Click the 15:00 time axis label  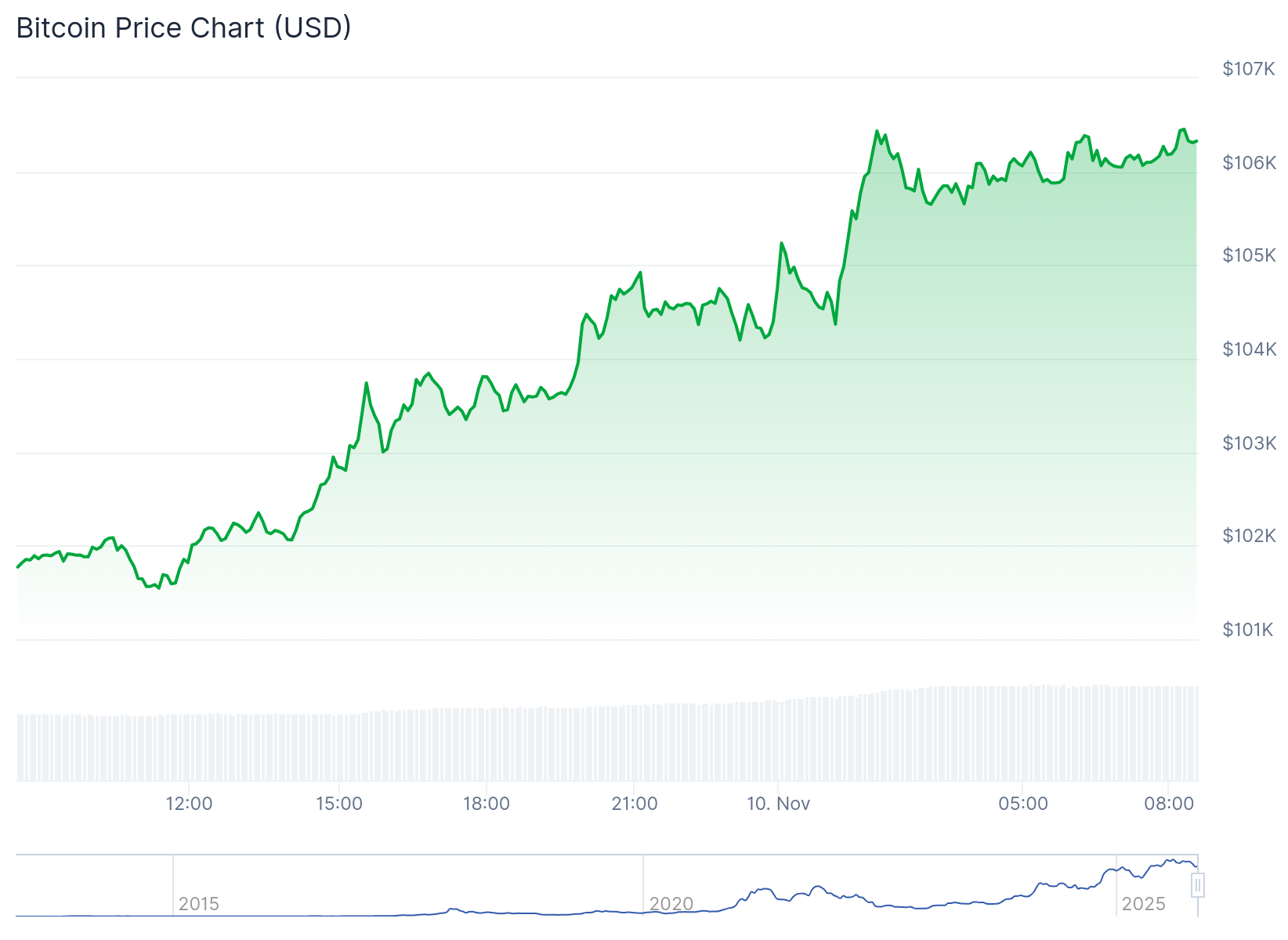339,804
